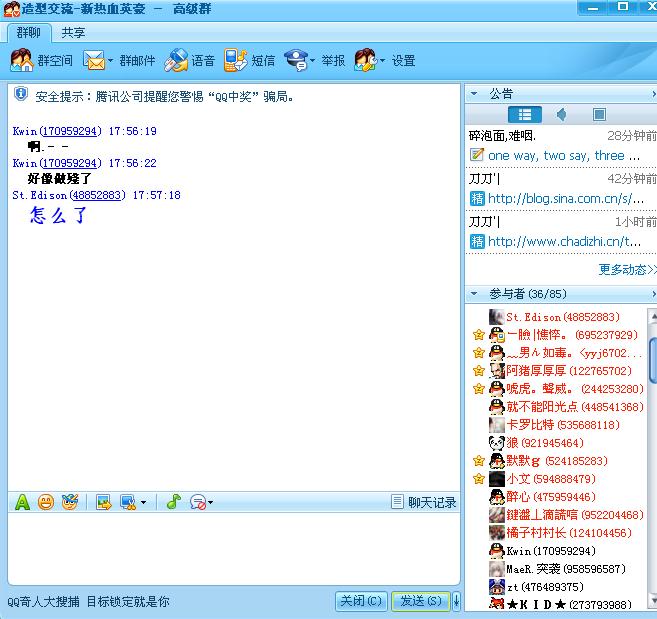Click the screen capture scissors icon

(x=128, y=502)
